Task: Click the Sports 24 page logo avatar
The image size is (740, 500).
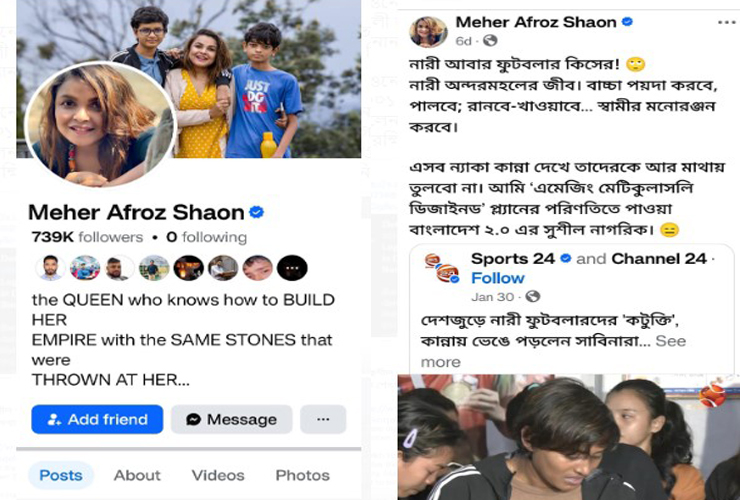Action: pos(442,268)
